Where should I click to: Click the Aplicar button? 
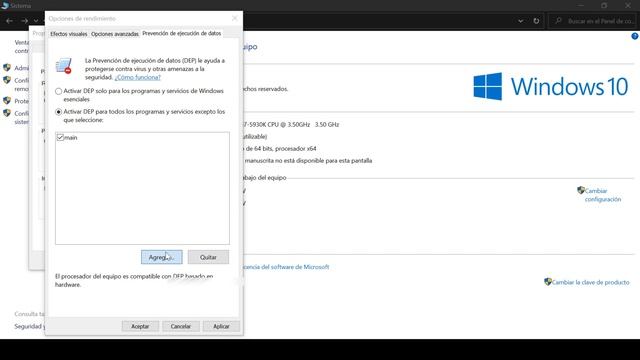coord(221,326)
